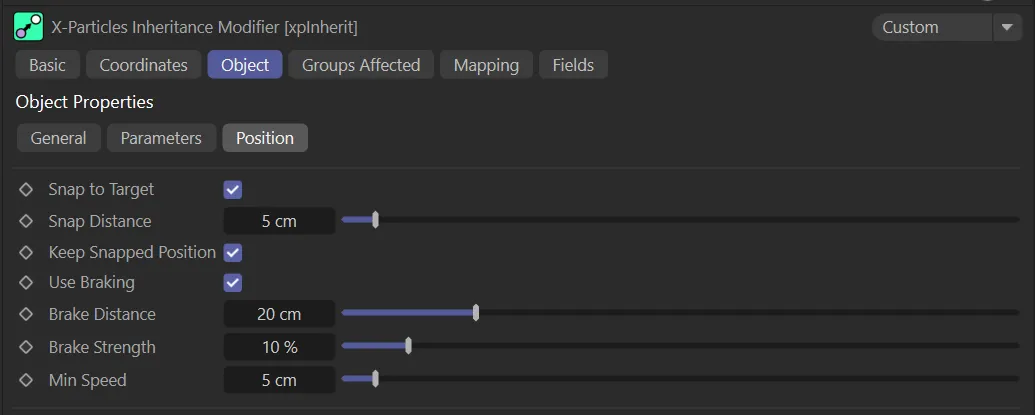Open the Mapping tab
This screenshot has width=1035, height=415.
tap(486, 65)
